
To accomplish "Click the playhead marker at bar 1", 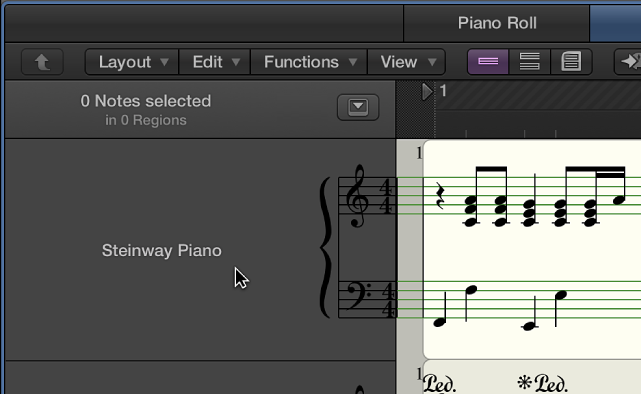I will pos(427,92).
